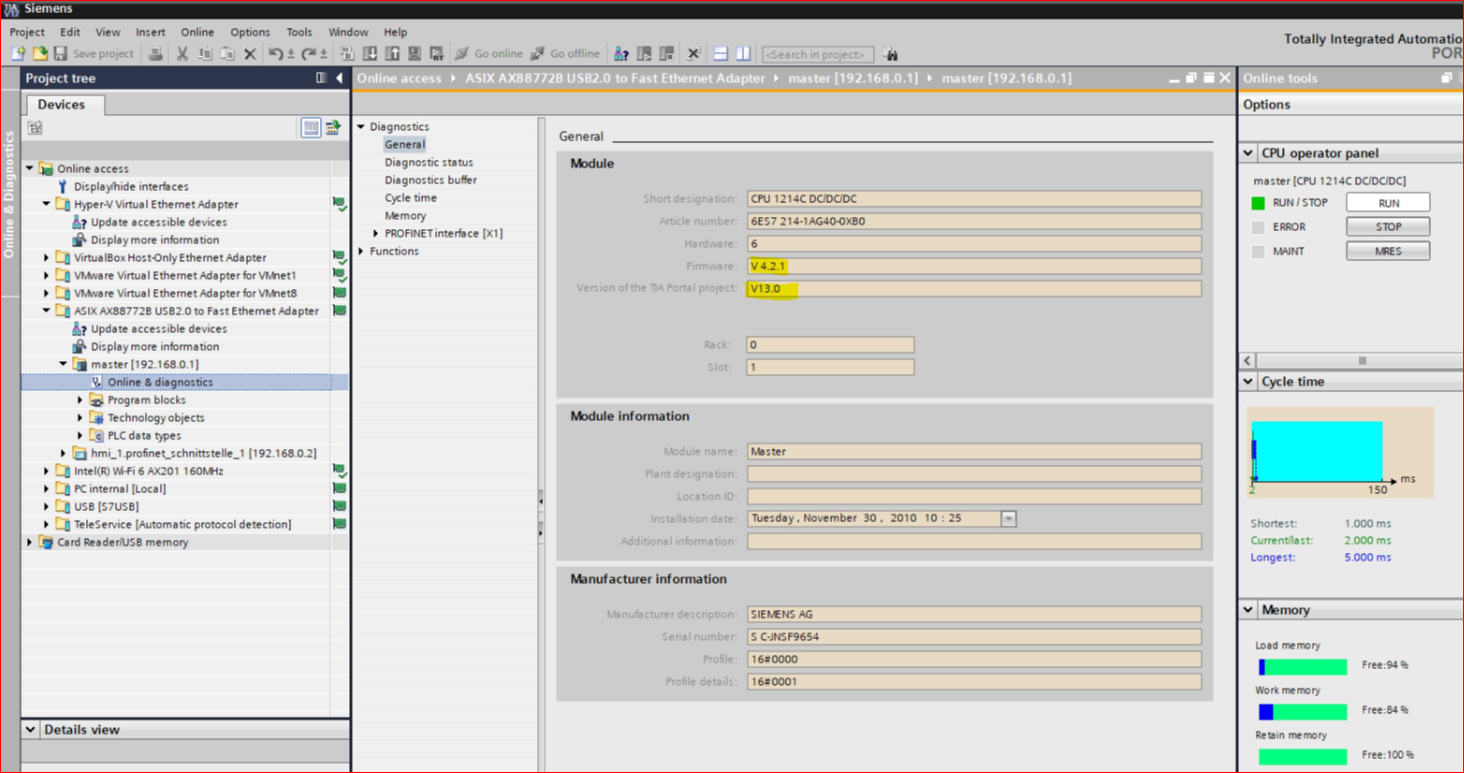
Task: Expand the Program blocks tree node
Action: (x=81, y=400)
